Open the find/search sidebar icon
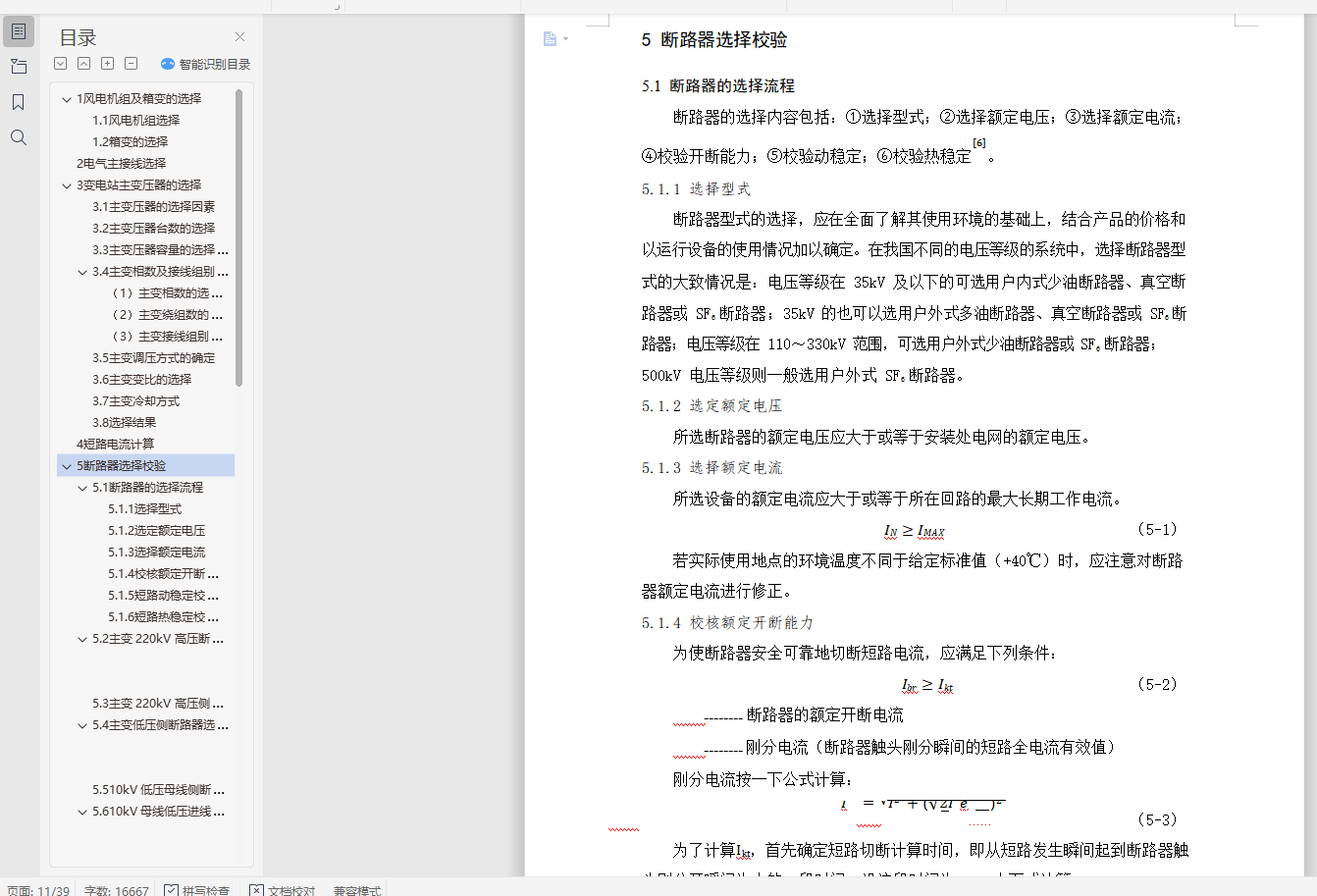Screen dimensions: 1317x896 (x=19, y=137)
